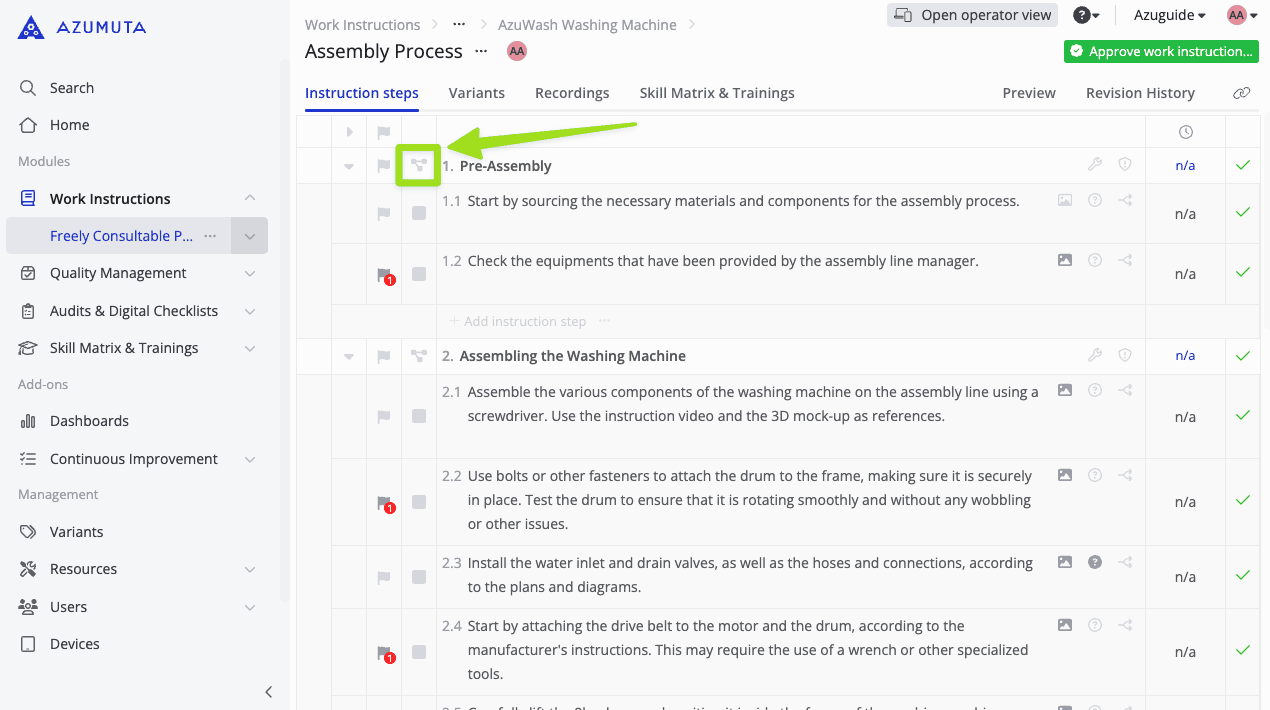Tick the checkbox for step 2.3
The height and width of the screenshot is (710, 1270).
tap(419, 577)
